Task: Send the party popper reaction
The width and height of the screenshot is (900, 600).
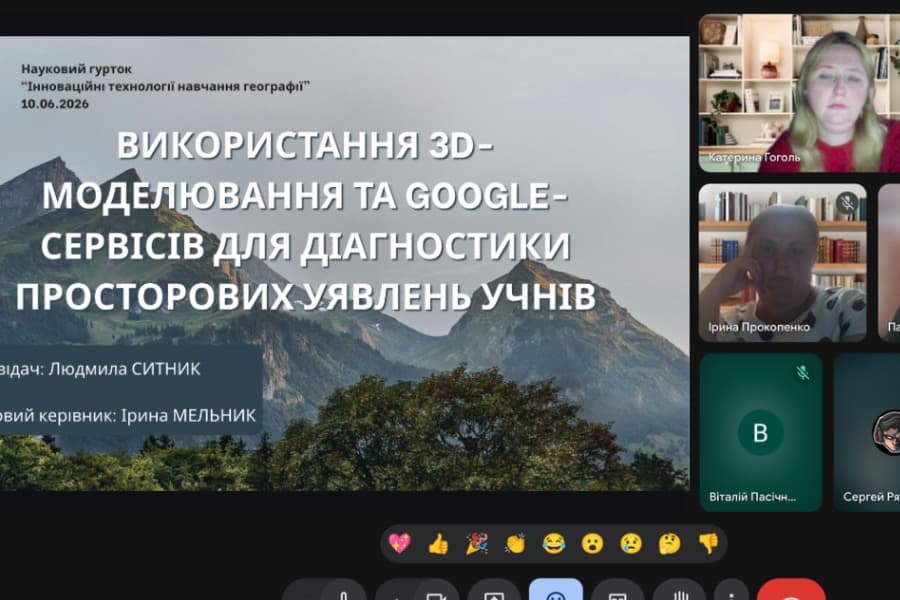Action: (477, 543)
